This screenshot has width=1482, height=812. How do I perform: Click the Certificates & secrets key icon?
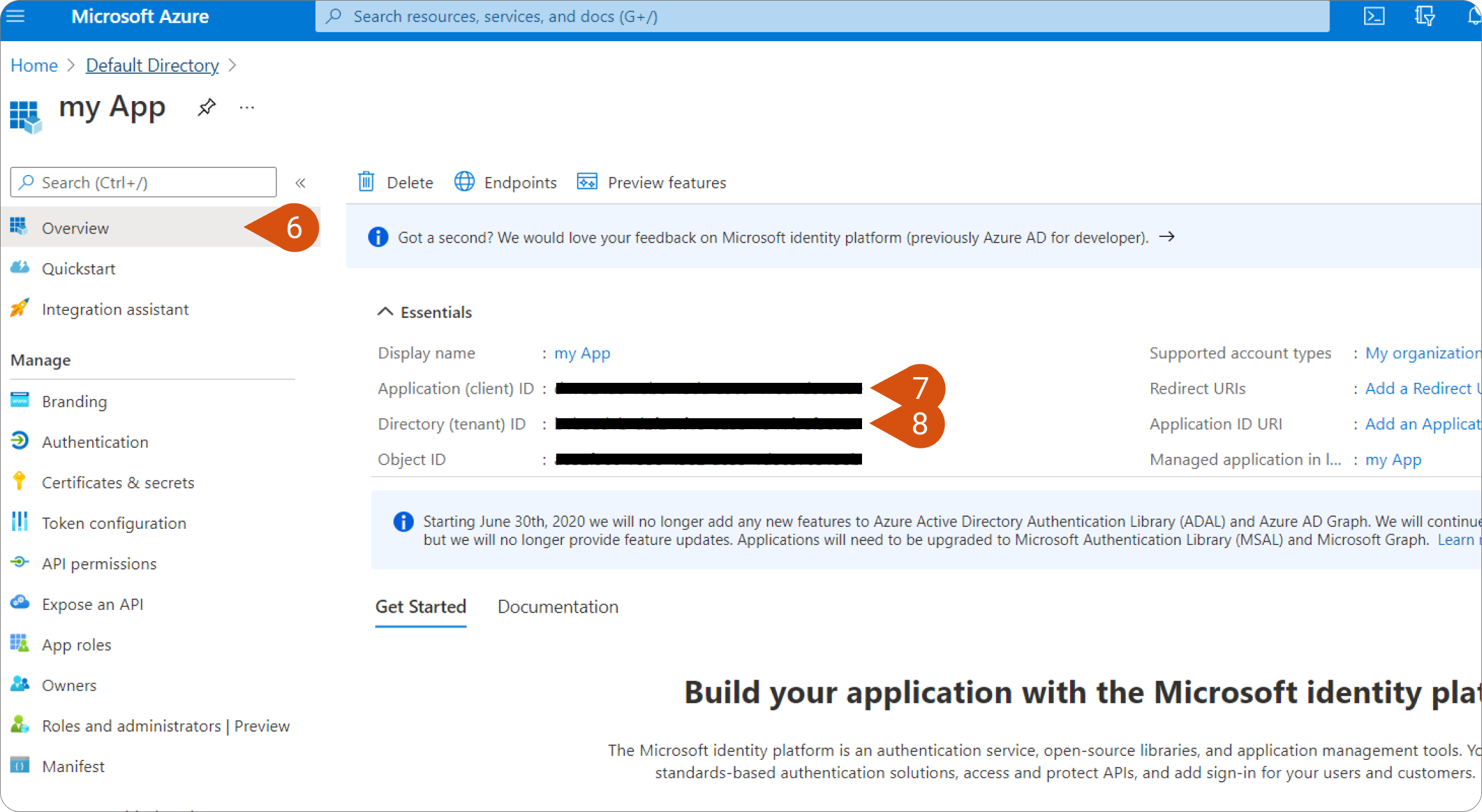click(19, 481)
